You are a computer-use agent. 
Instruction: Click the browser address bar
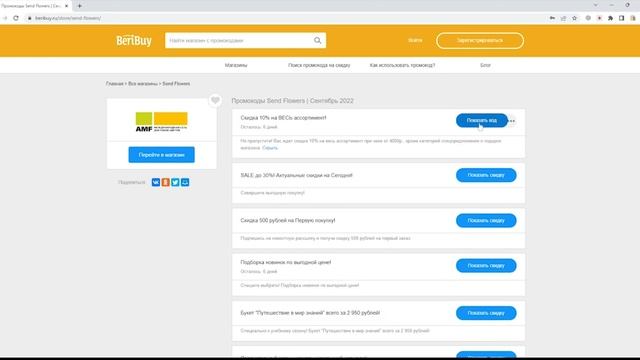coord(286,18)
